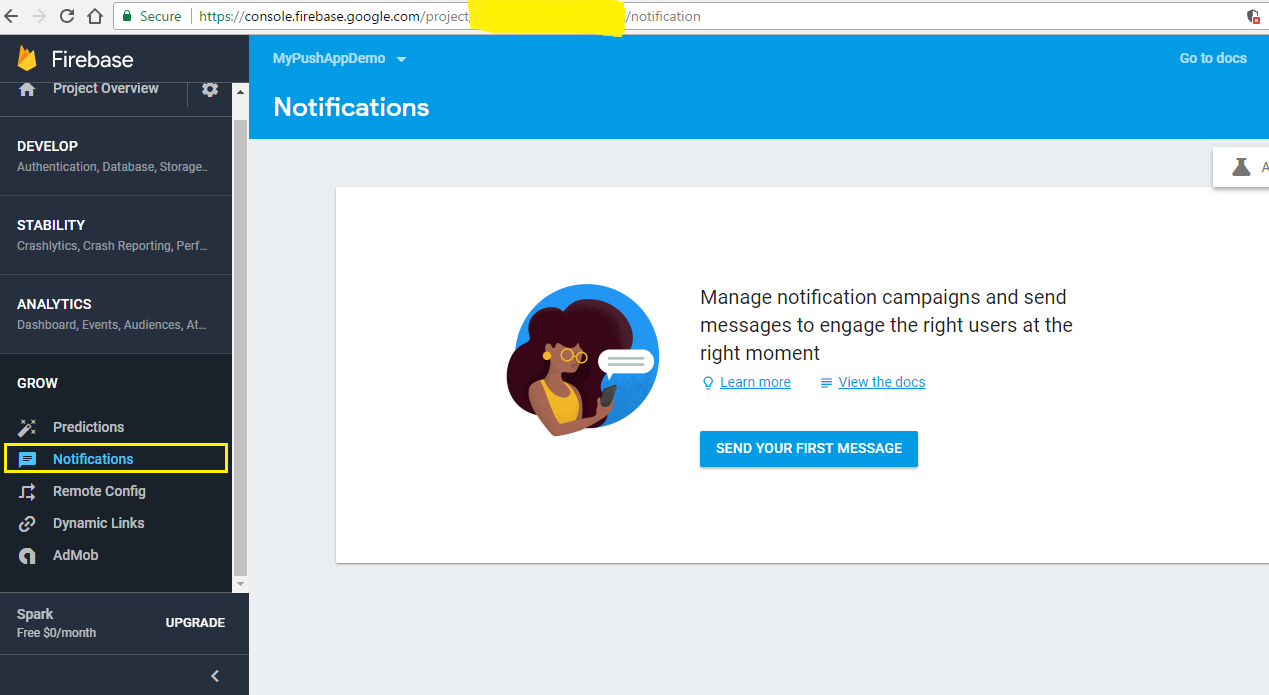1269x695 pixels.
Task: Click the Remote Config icon
Action: coord(27,491)
